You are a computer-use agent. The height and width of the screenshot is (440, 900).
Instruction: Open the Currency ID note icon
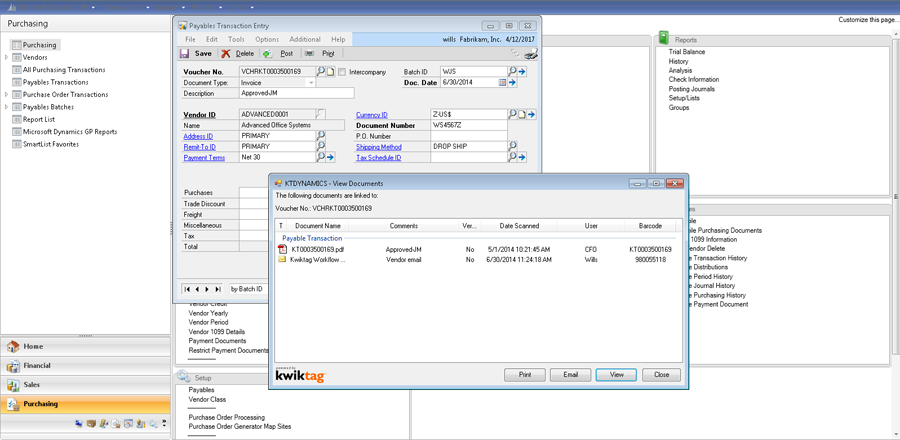(522, 115)
